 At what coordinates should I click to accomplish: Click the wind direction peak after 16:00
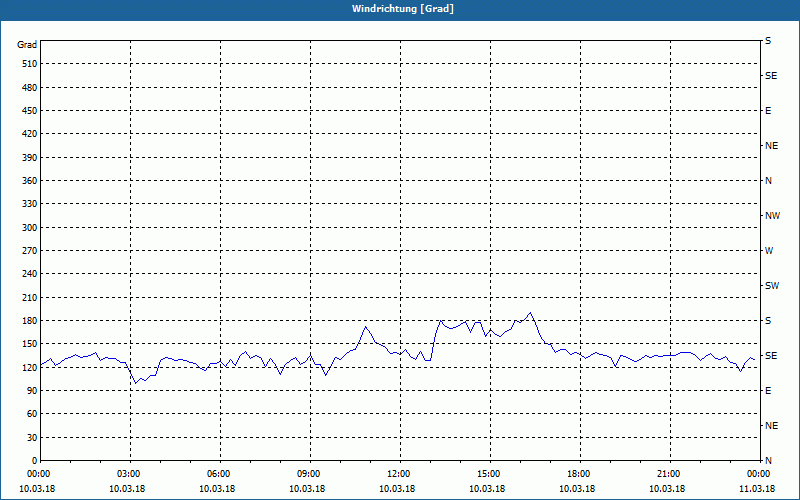point(531,313)
